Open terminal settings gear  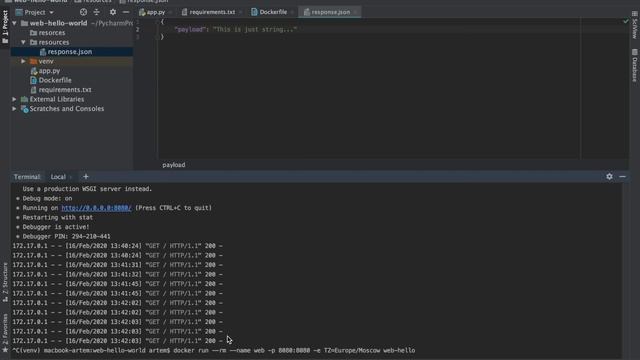[609, 176]
